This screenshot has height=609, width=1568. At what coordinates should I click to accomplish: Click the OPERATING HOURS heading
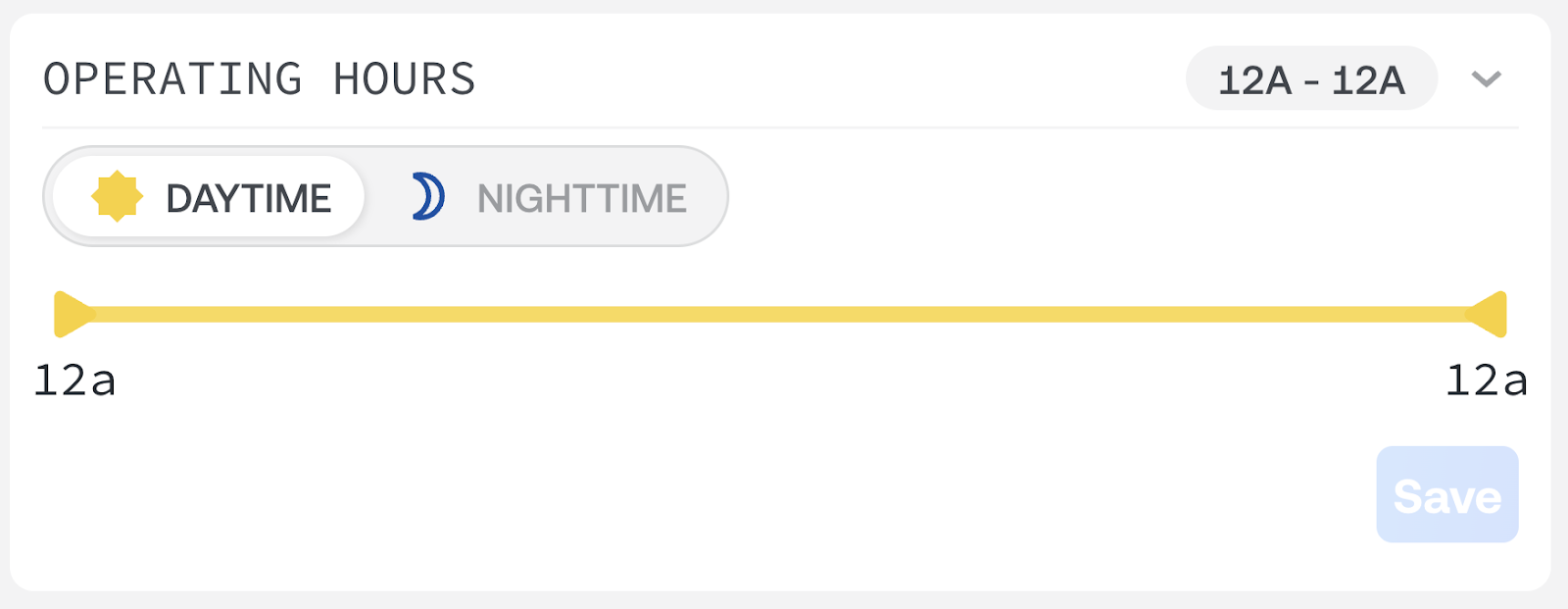[x=260, y=79]
